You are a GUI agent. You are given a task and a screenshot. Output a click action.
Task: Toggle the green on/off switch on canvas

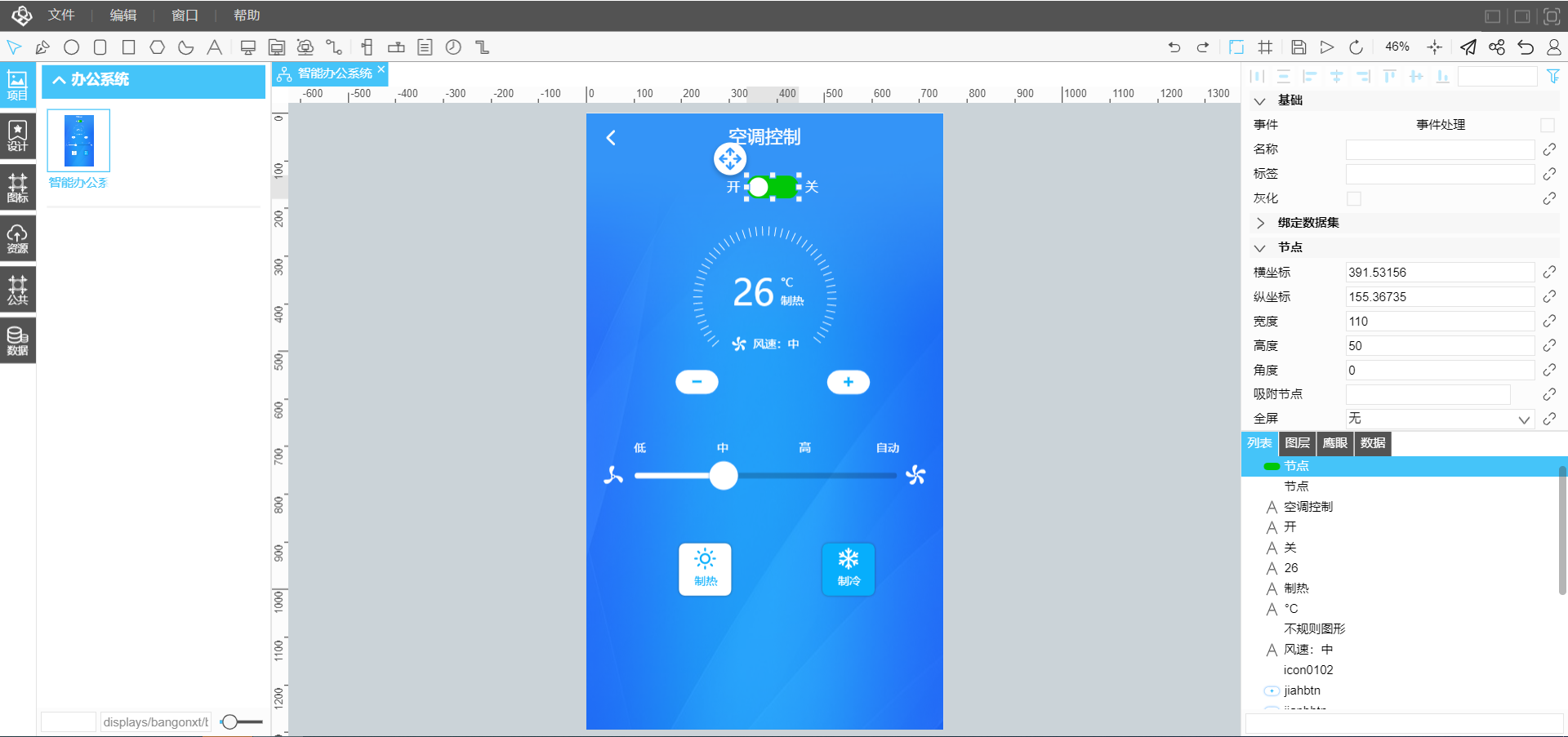(x=773, y=187)
